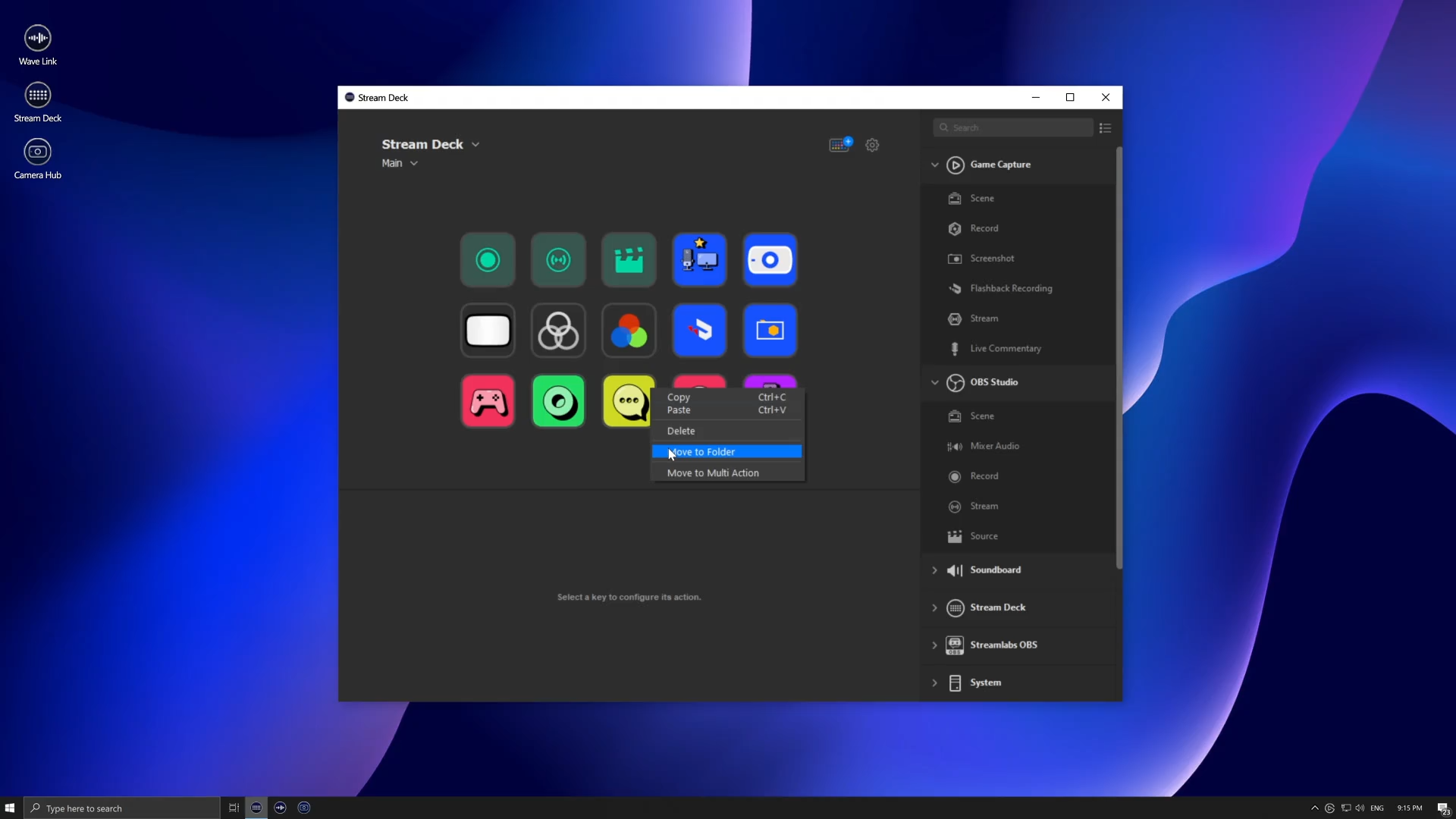Viewport: 1456px width, 819px height.
Task: Toggle the actions list view icon
Action: click(x=1105, y=128)
